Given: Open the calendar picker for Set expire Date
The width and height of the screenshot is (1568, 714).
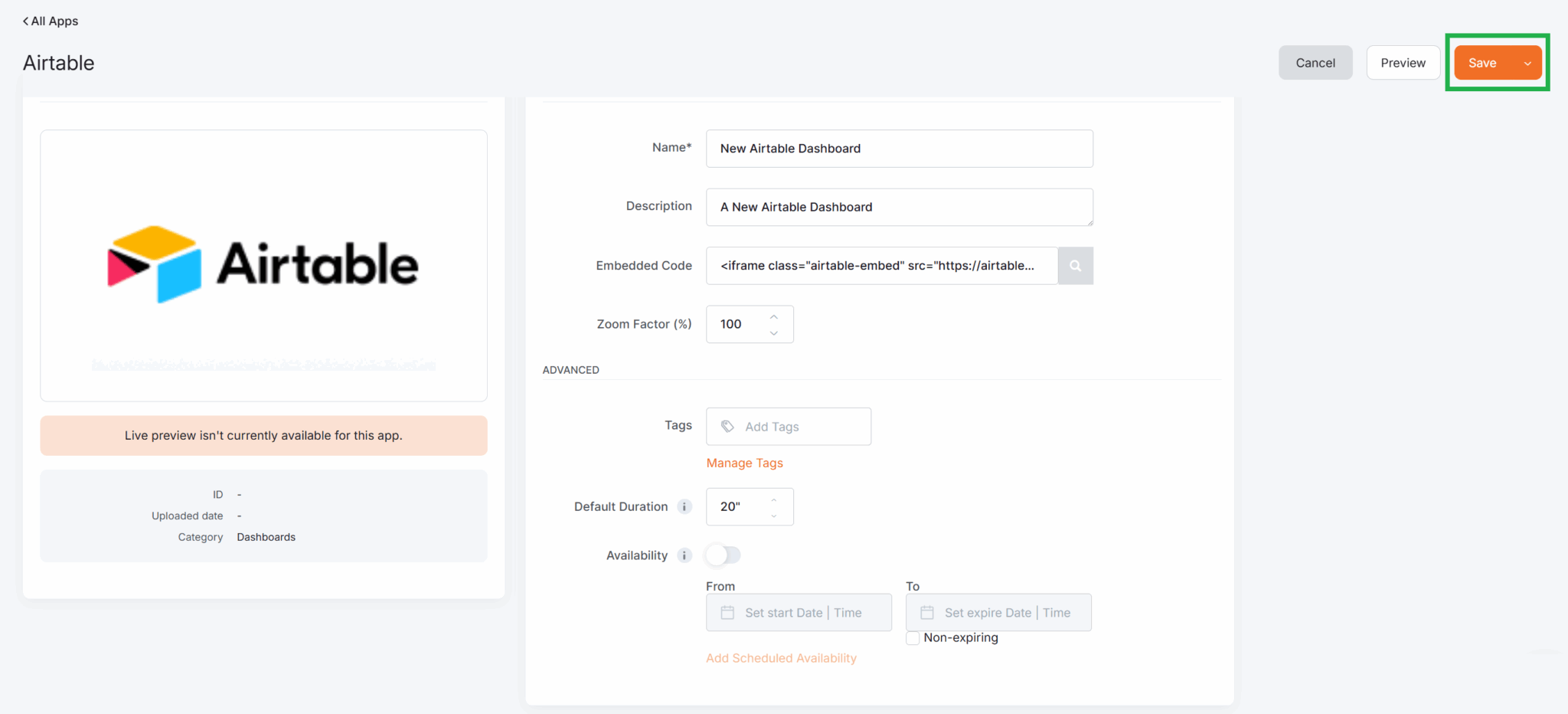Looking at the screenshot, I should click(927, 612).
